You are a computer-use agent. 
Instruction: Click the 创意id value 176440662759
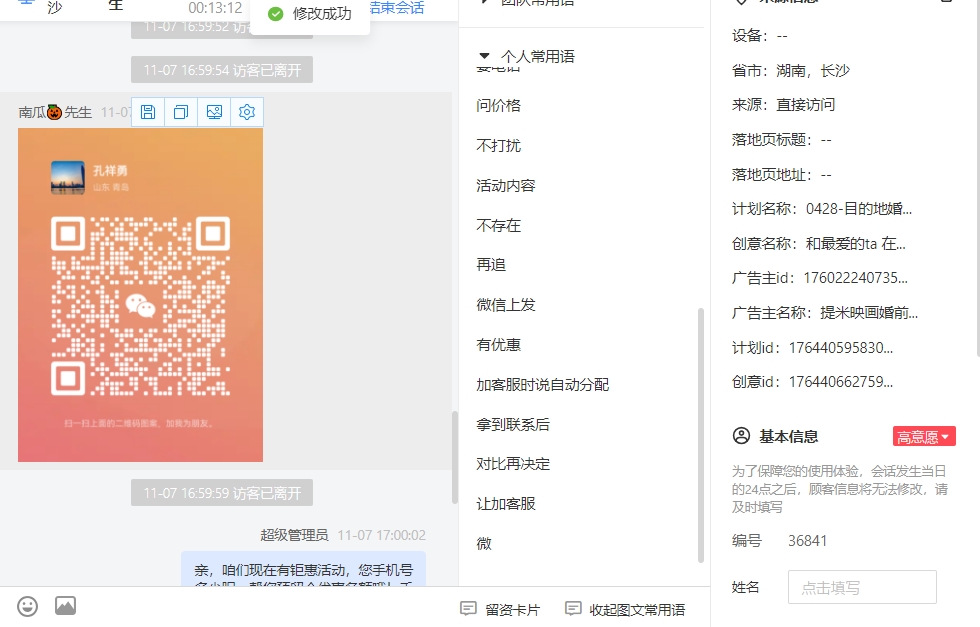(841, 382)
